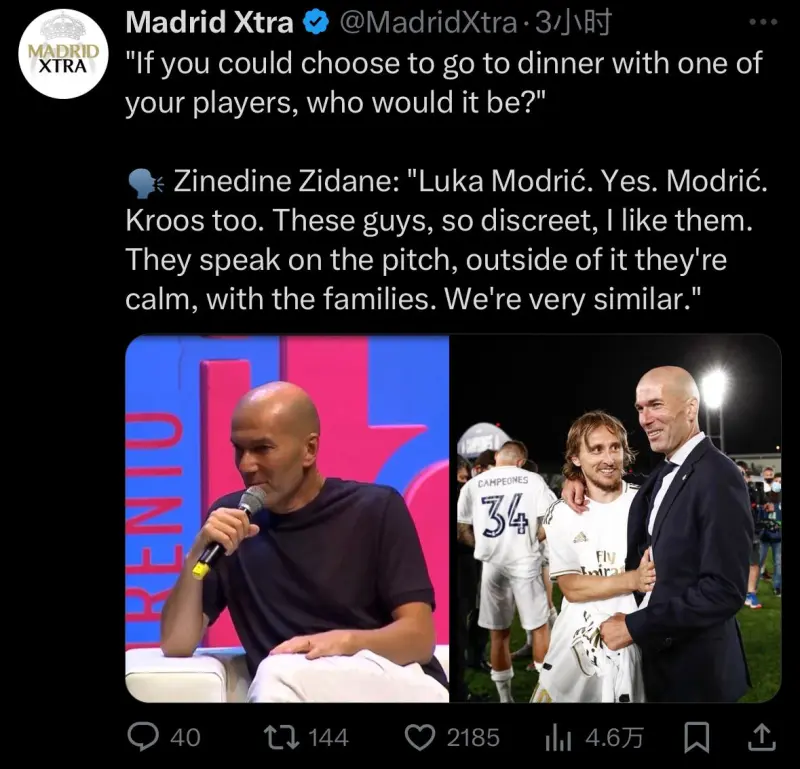The height and width of the screenshot is (769, 800).
Task: Open right photo of Modrić and Zidane
Action: pyautogui.click(x=616, y=518)
